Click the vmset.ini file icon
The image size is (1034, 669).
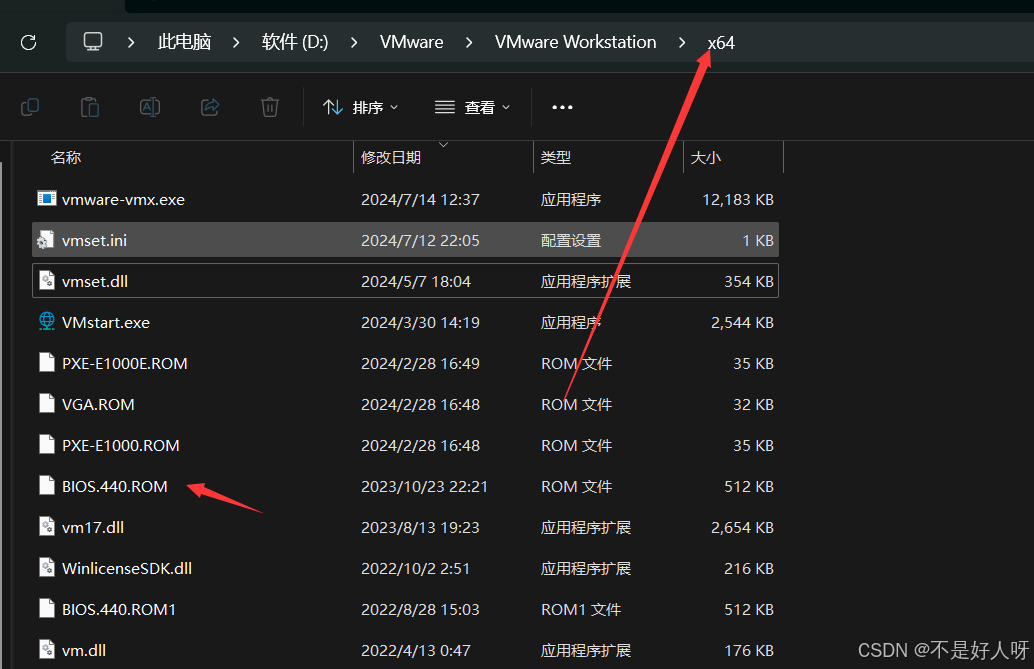(x=46, y=239)
